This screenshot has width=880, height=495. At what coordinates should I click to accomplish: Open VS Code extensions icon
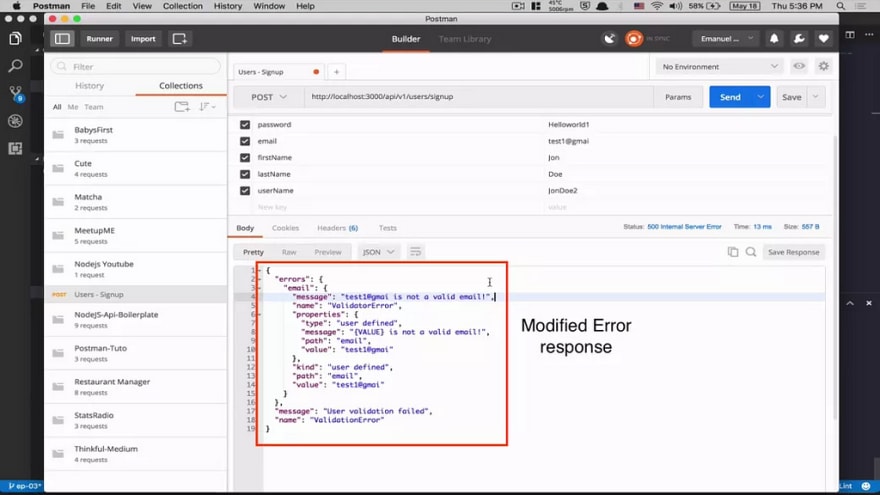pyautogui.click(x=15, y=148)
